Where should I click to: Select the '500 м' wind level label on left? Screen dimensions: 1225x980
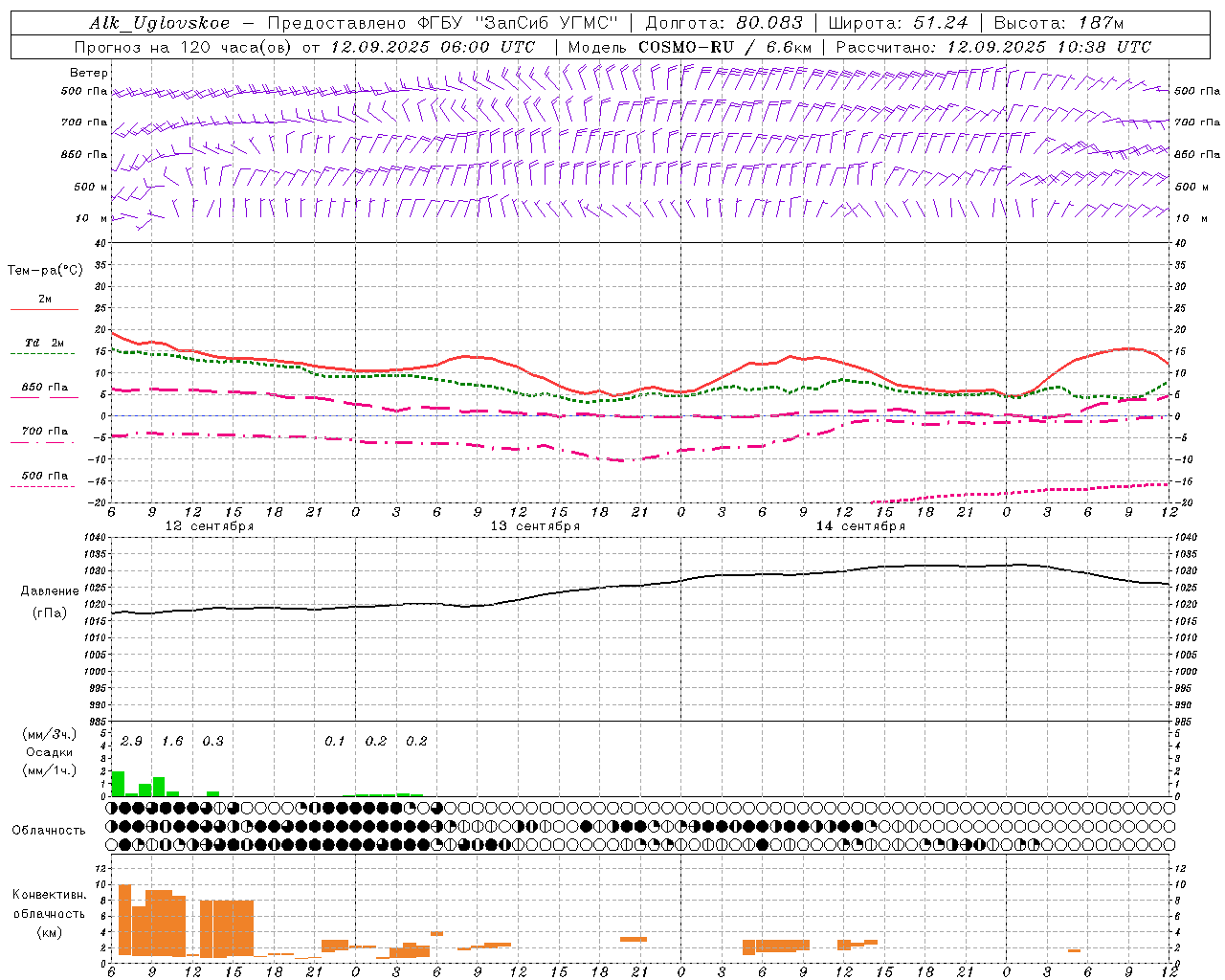(x=91, y=187)
